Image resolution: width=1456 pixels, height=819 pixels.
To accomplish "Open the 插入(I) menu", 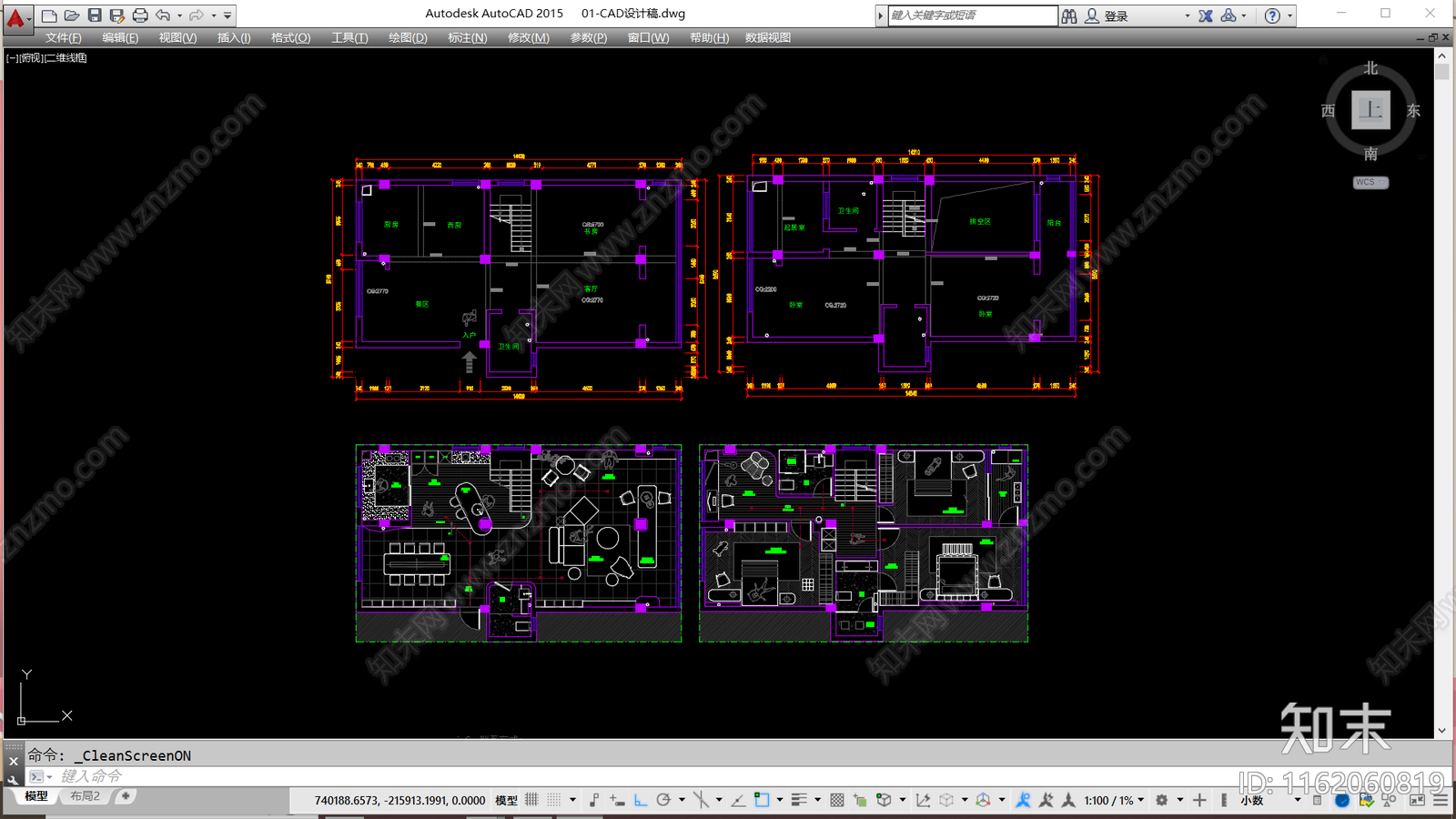I will tap(234, 38).
